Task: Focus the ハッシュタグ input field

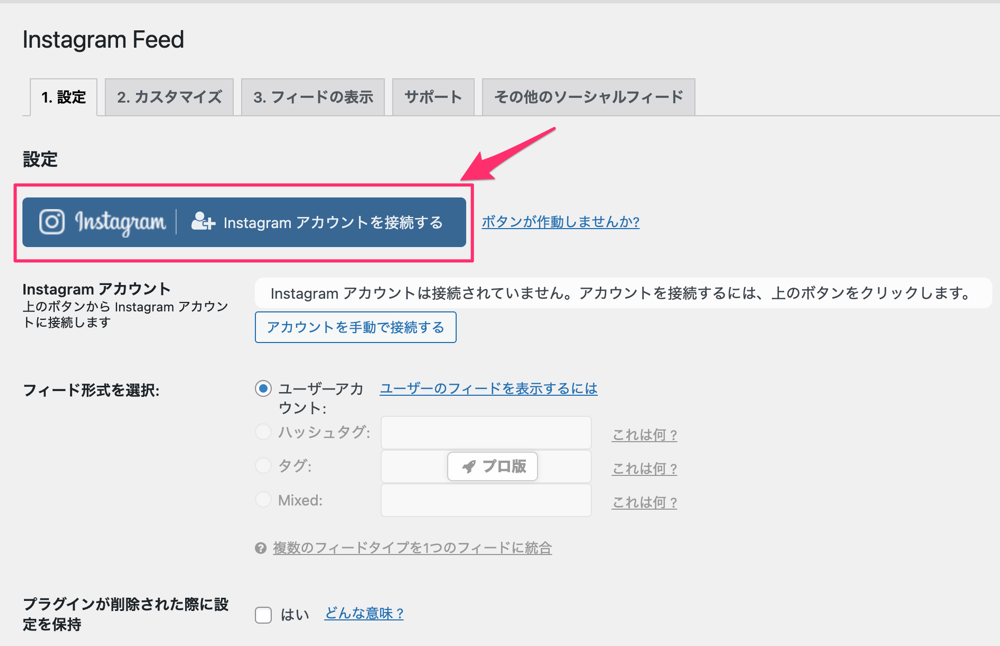Action: (x=486, y=432)
